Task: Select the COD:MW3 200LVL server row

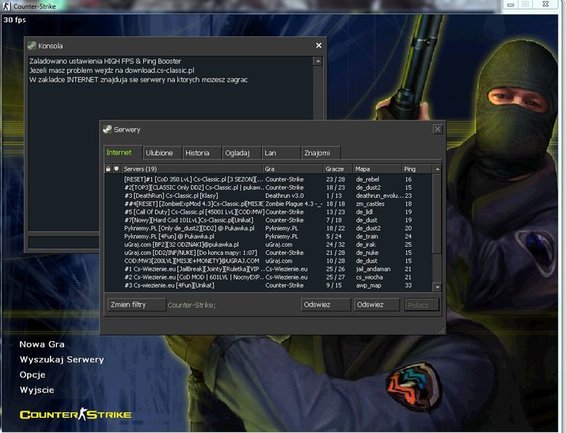Action: [268, 261]
